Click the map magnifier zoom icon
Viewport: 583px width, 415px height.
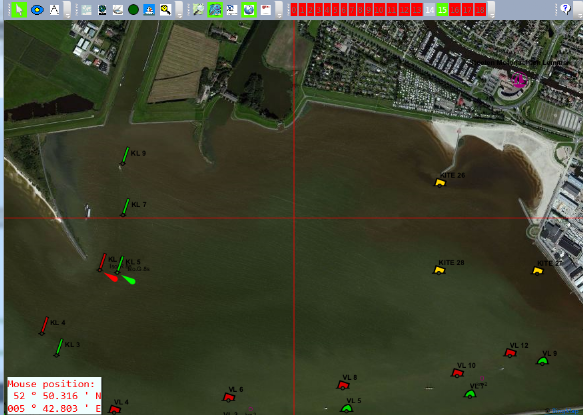coord(198,10)
